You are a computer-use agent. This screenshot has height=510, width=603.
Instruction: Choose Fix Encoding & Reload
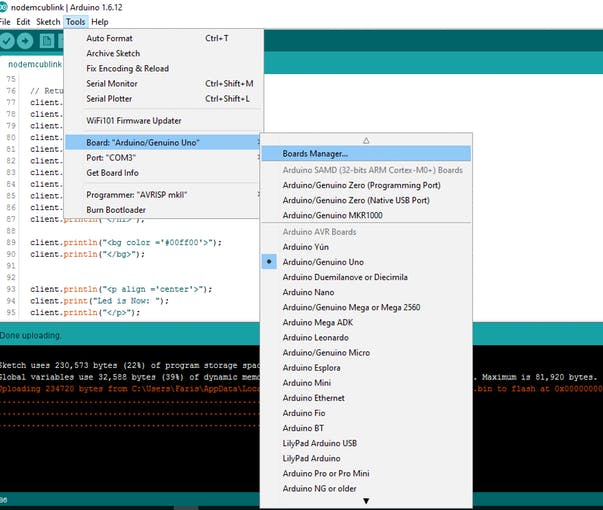(163, 68)
